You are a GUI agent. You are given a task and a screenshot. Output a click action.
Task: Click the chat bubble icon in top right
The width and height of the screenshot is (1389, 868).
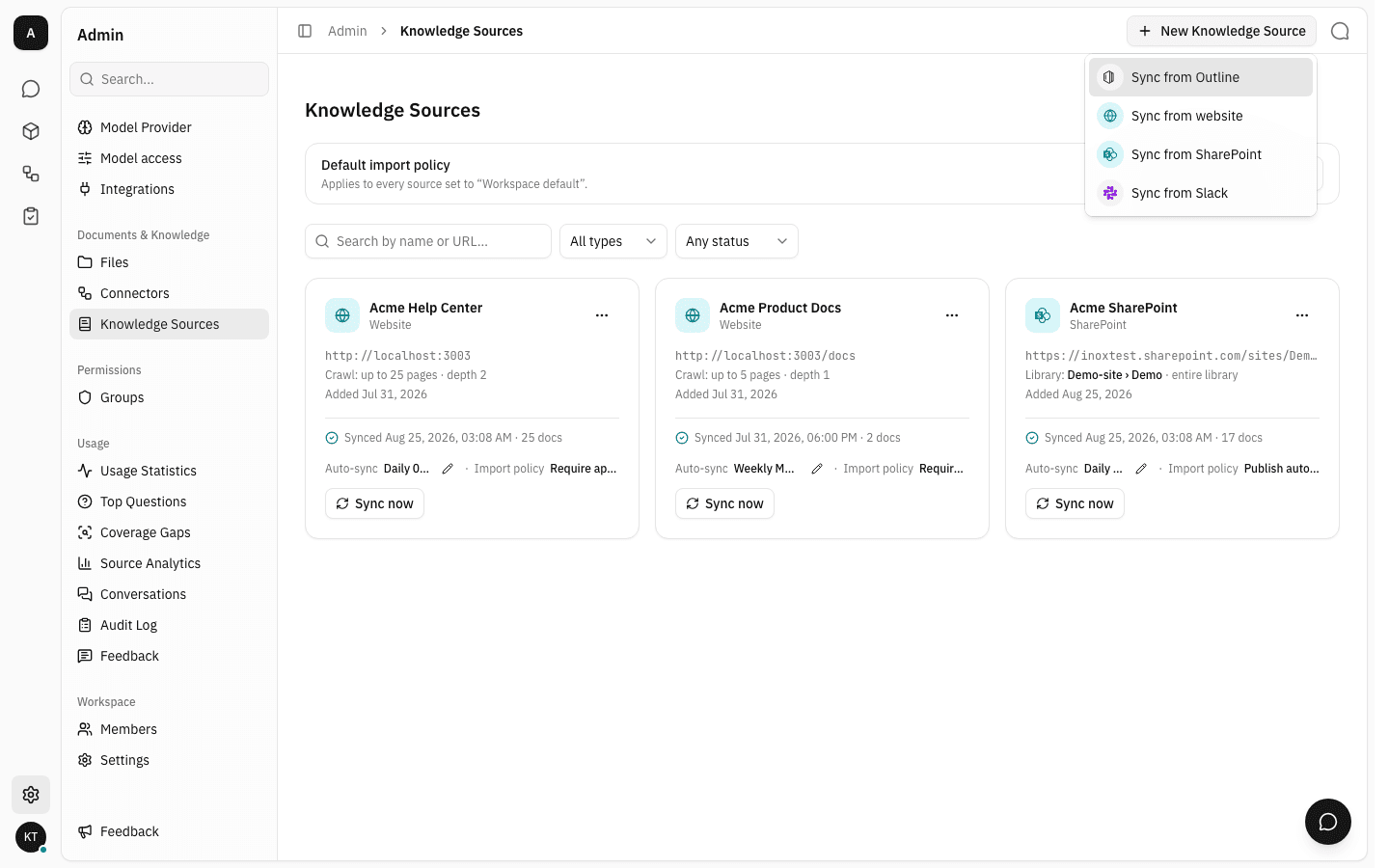(1340, 31)
